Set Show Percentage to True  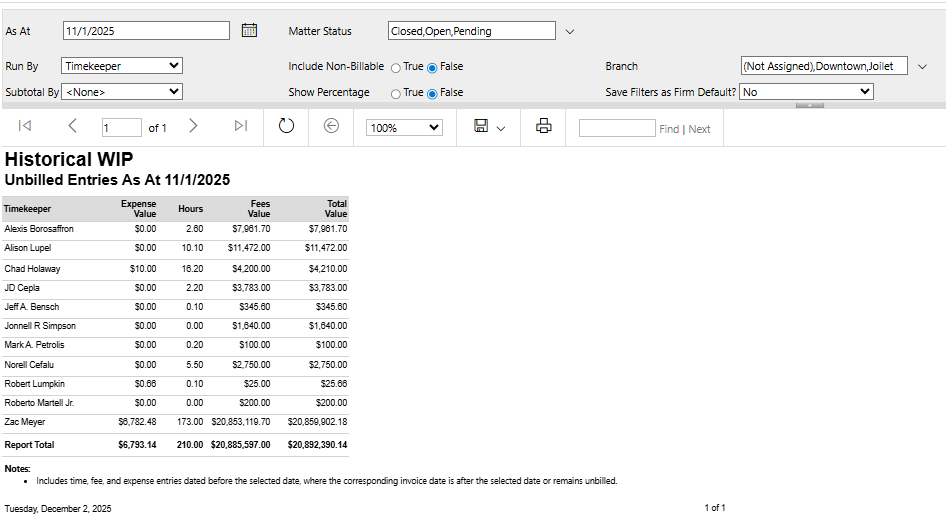coord(396,93)
